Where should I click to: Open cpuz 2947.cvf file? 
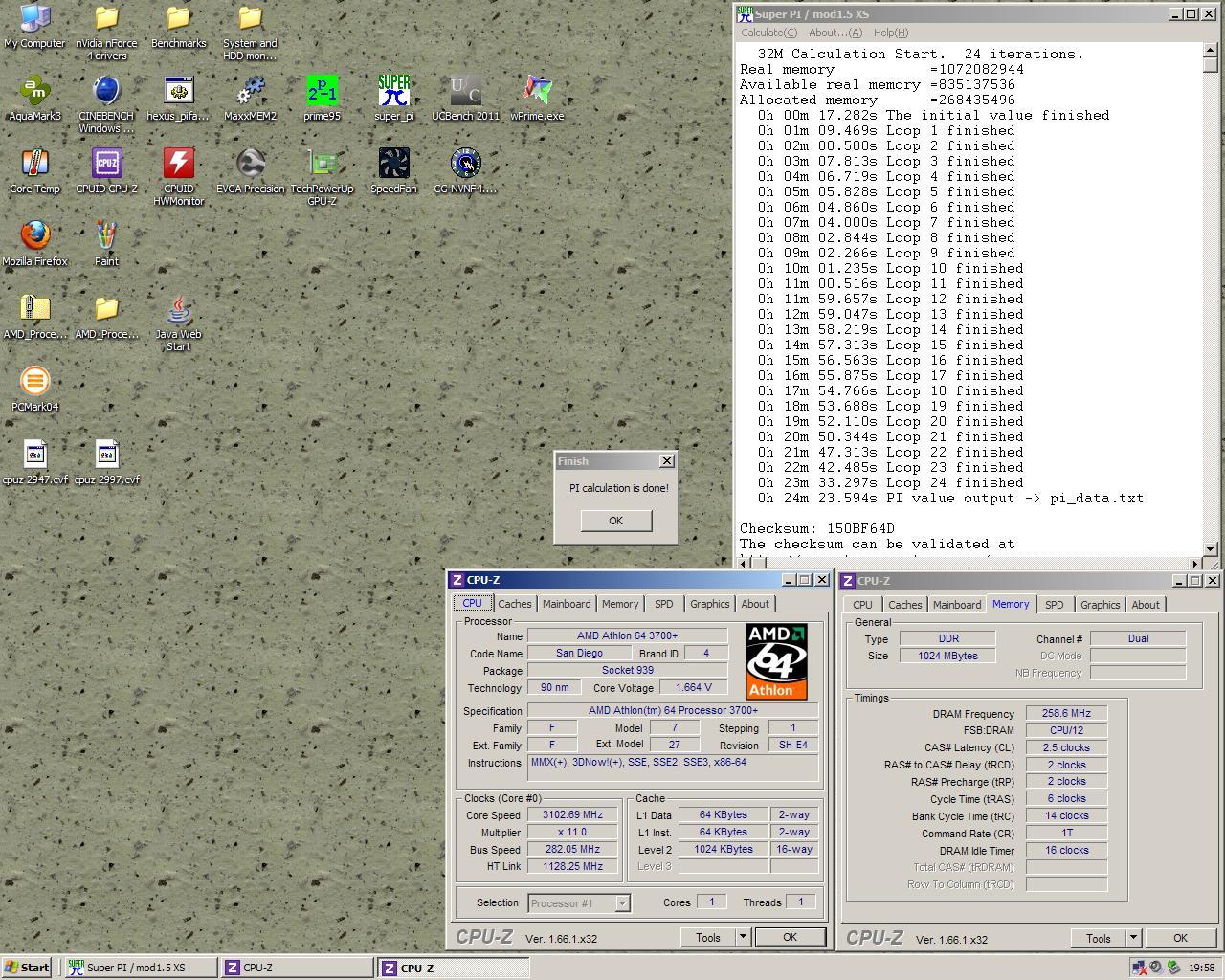pyautogui.click(x=34, y=462)
